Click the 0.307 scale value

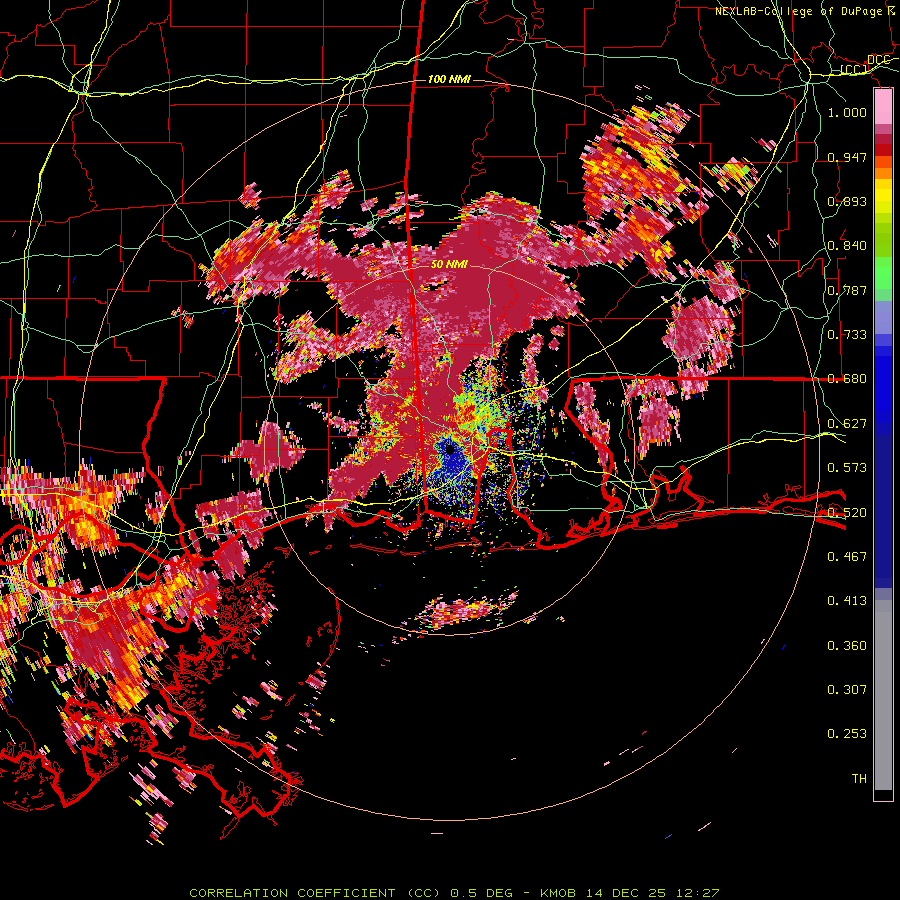coord(847,690)
